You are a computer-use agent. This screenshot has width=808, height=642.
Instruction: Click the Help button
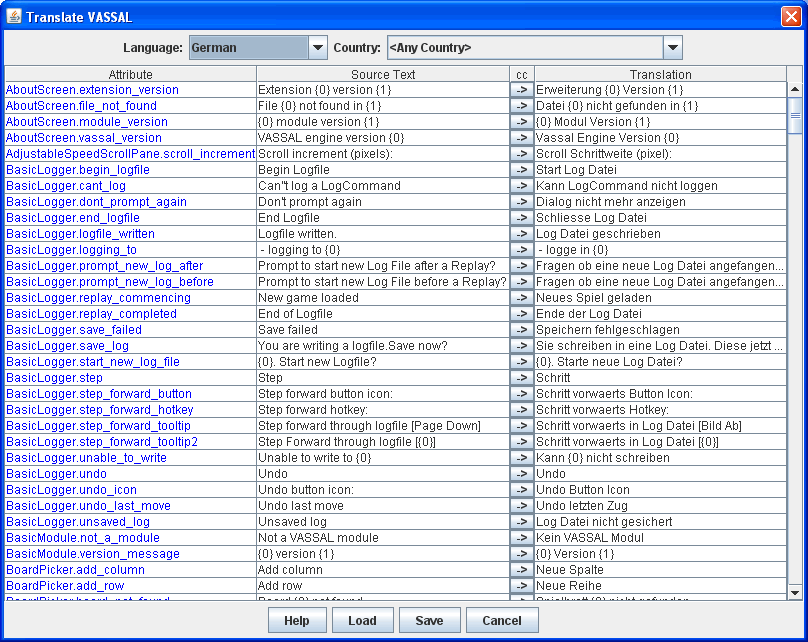[x=297, y=620]
